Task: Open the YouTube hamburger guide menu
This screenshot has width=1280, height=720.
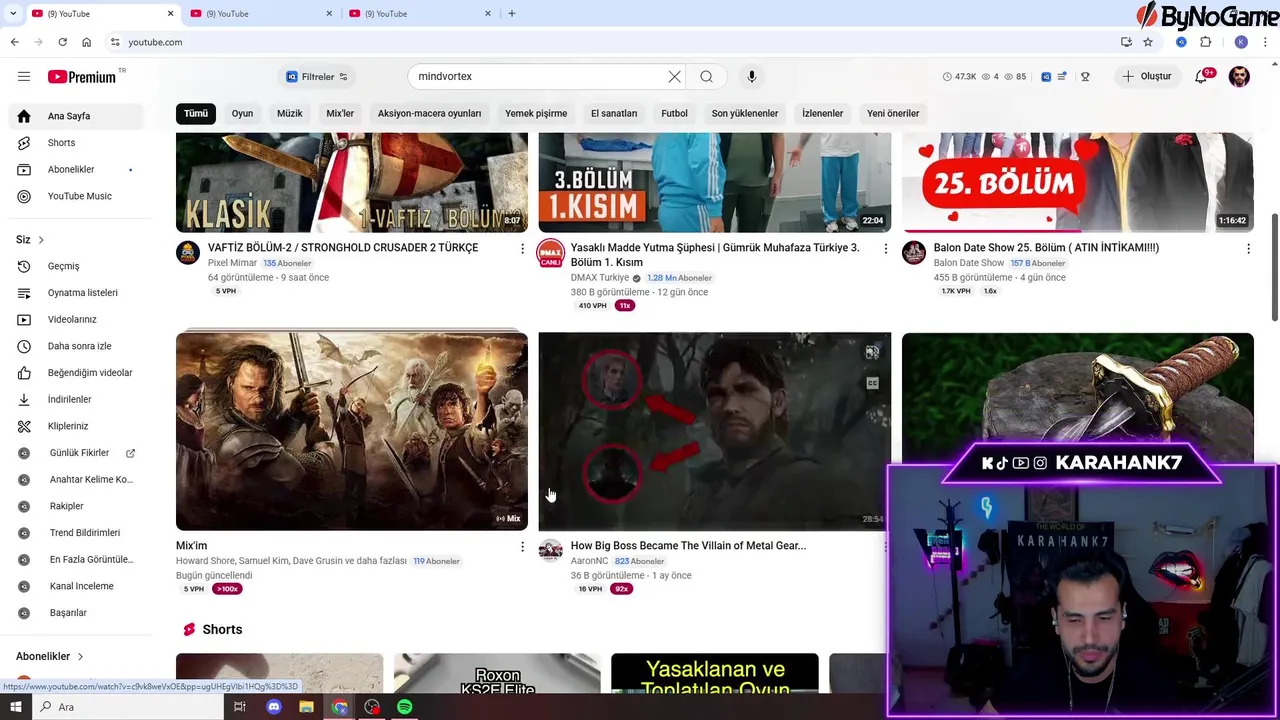Action: 24,77
